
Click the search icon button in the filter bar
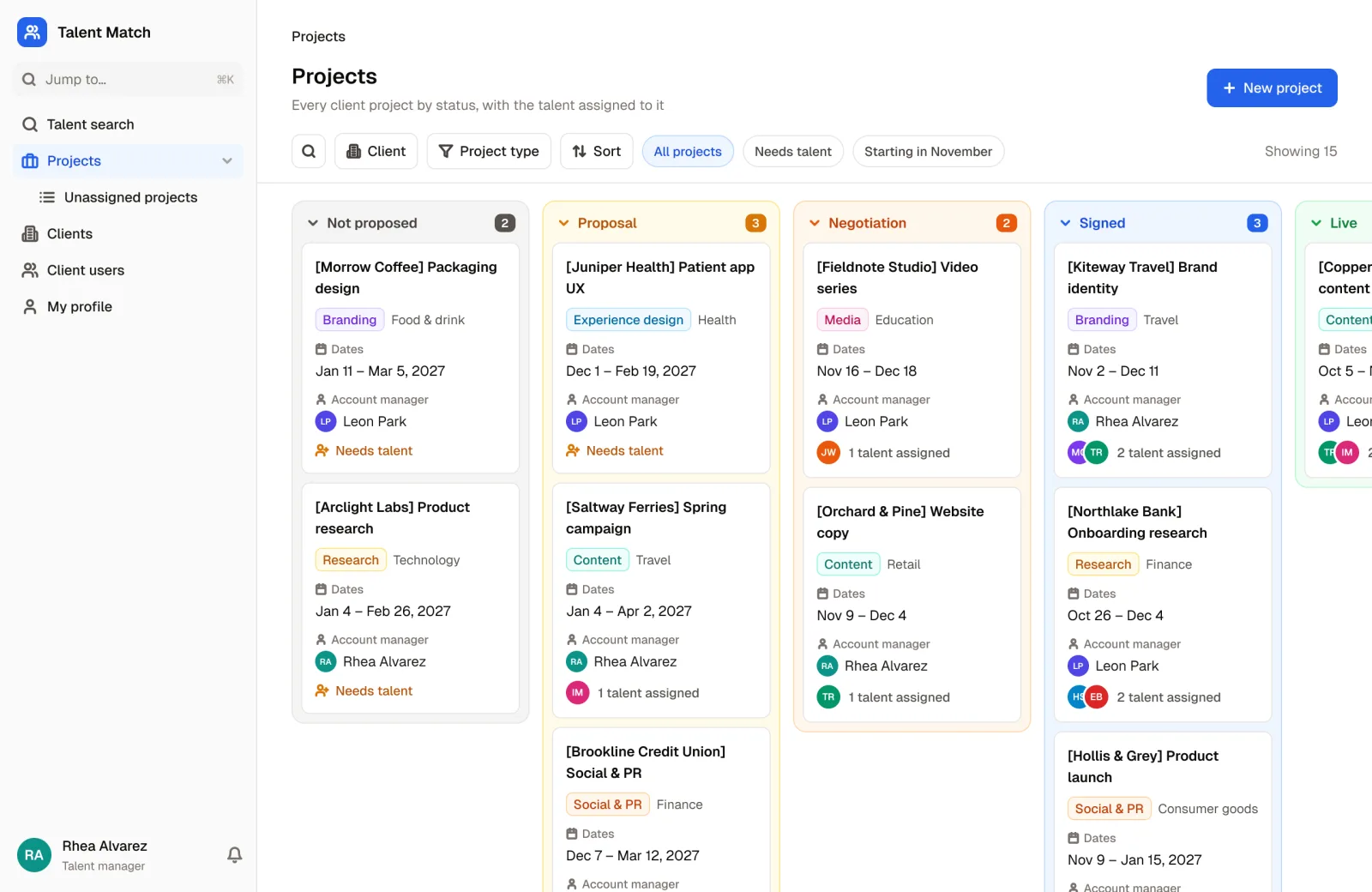[309, 151]
